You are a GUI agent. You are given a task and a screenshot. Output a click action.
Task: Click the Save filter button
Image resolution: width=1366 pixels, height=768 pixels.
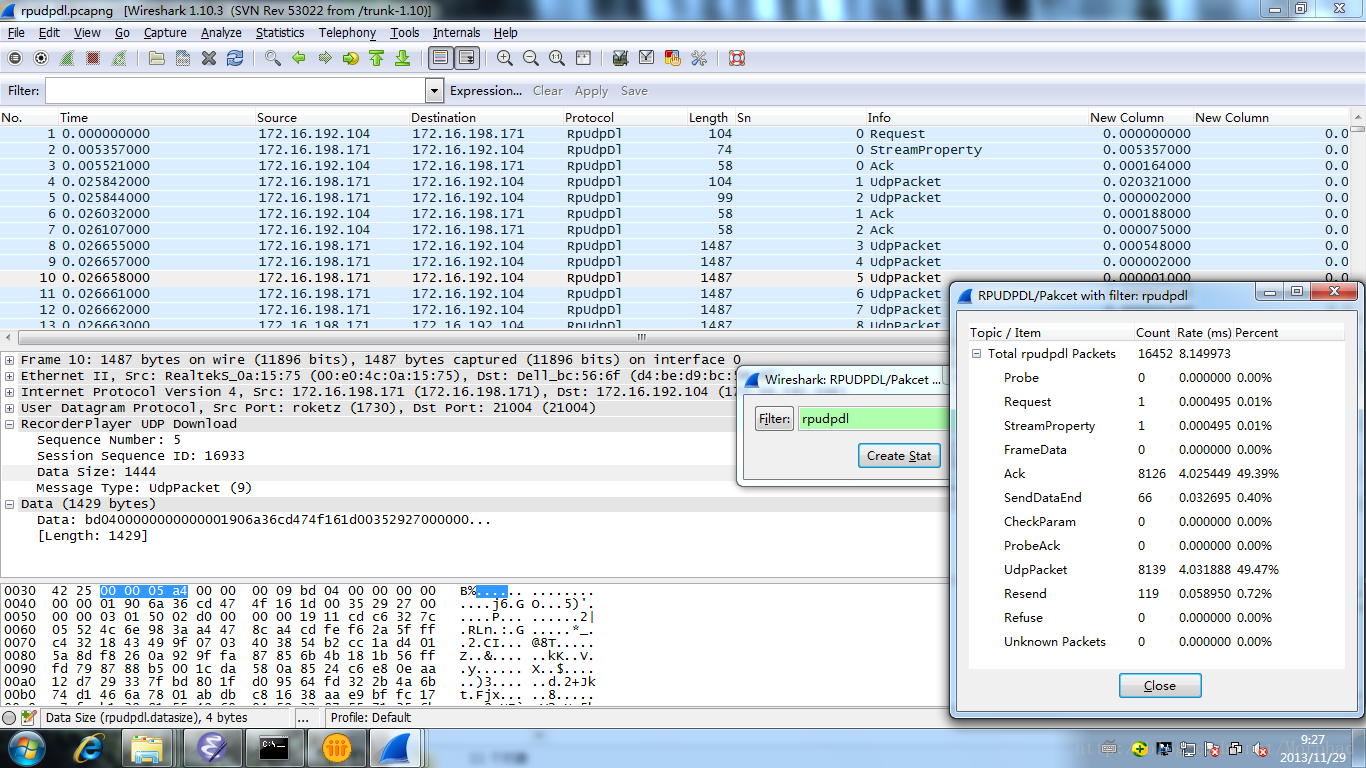pyautogui.click(x=634, y=91)
